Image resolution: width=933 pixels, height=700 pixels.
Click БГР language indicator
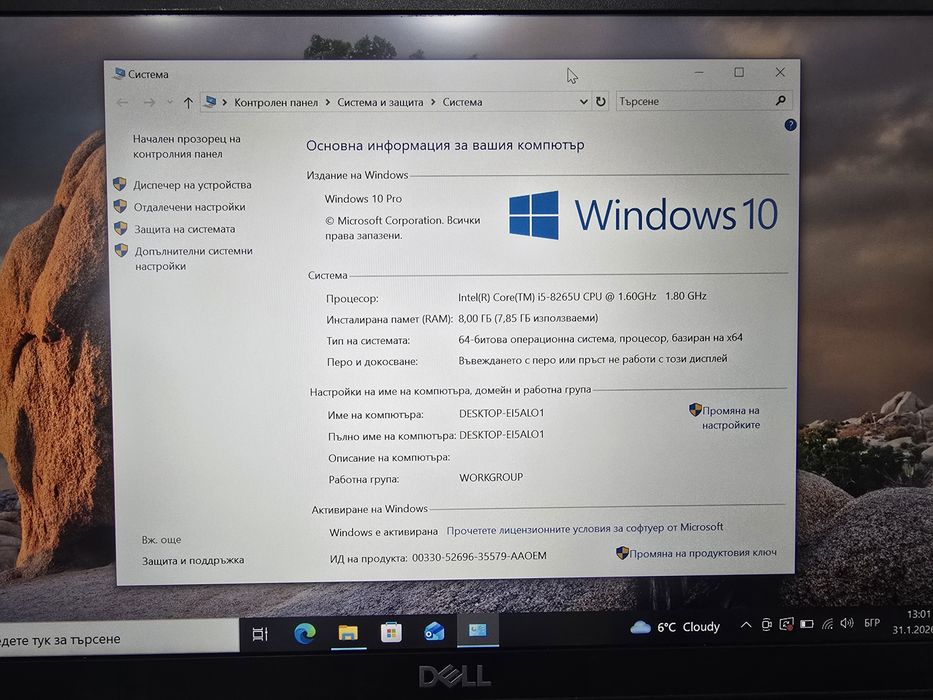coord(872,623)
